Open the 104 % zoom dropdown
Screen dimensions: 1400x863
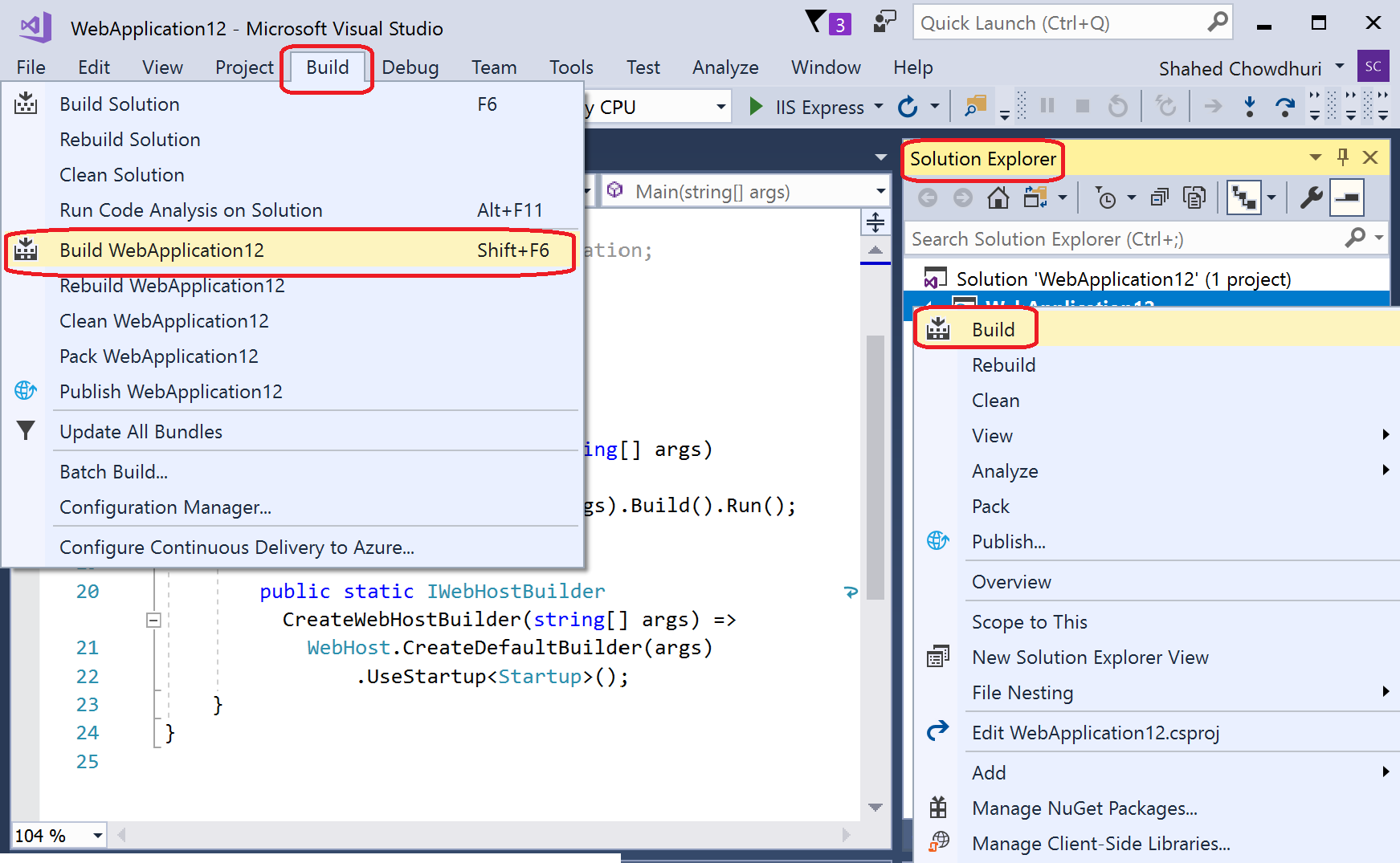point(97,836)
